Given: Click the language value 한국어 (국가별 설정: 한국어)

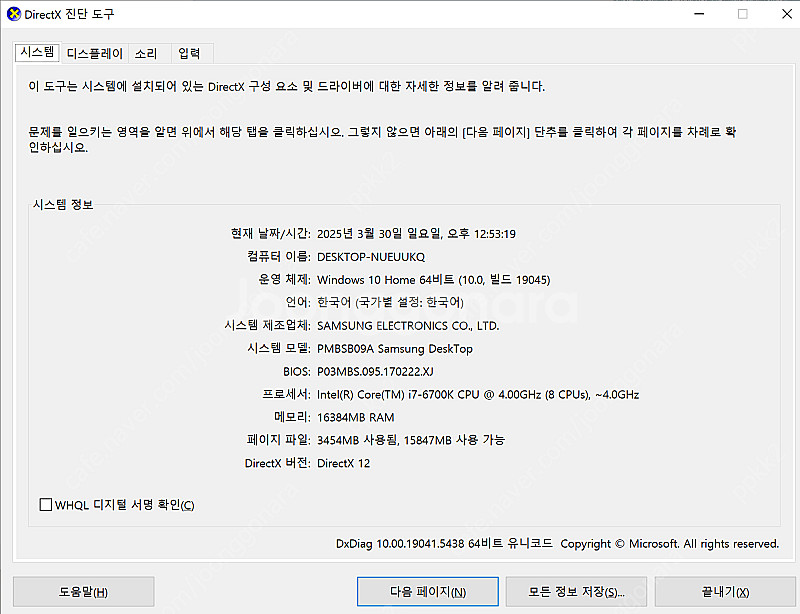Looking at the screenshot, I should point(390,303).
